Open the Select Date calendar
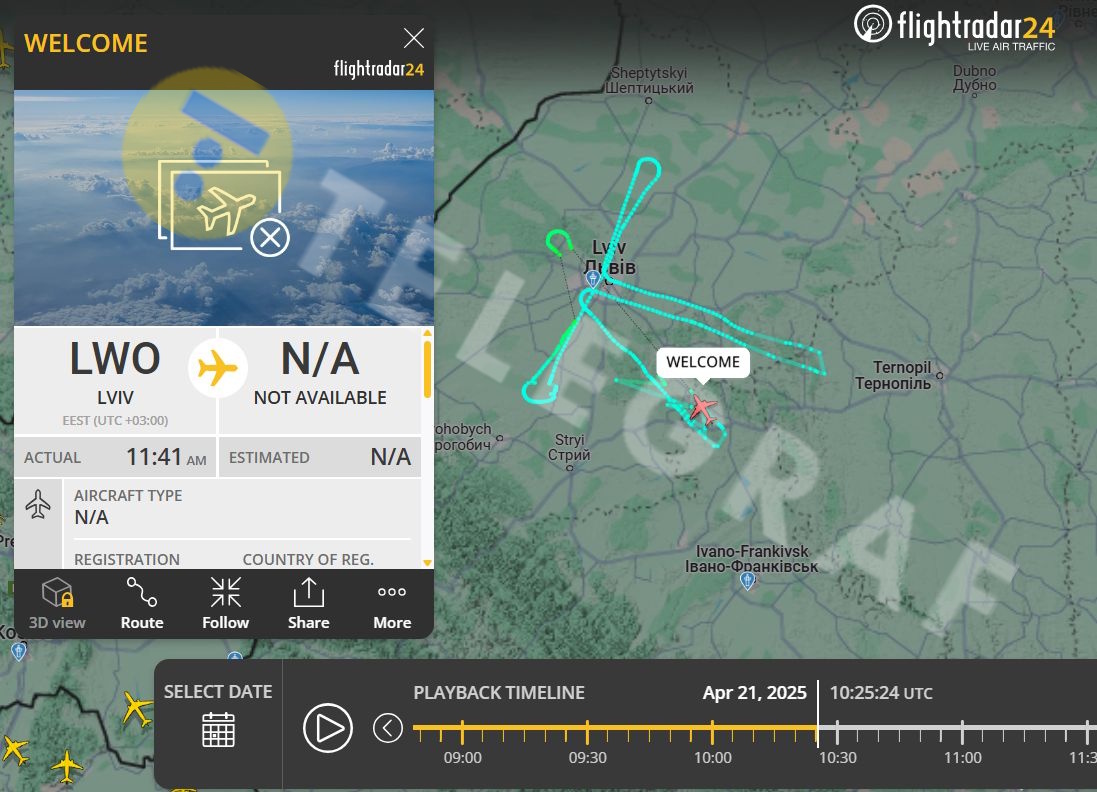 pos(218,730)
